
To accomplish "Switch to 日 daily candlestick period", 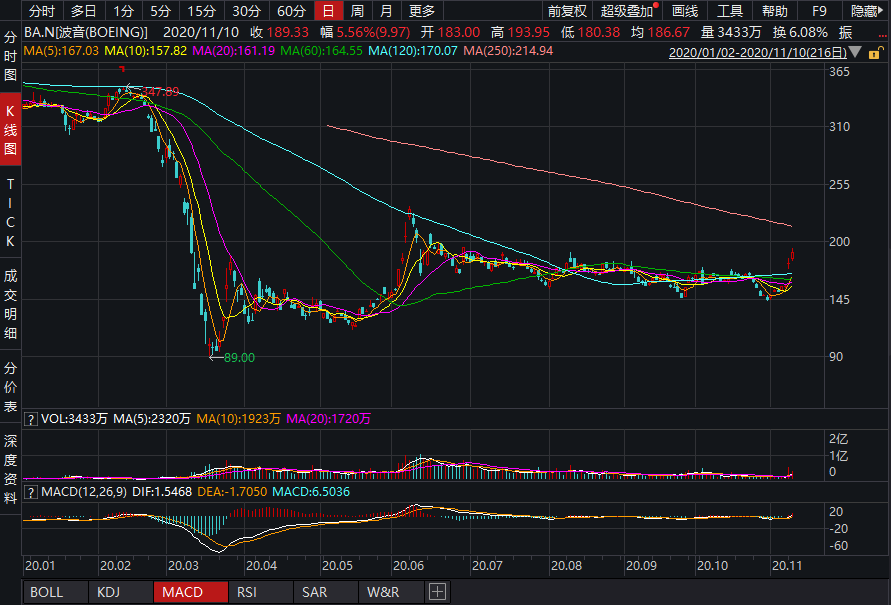I will [x=327, y=11].
